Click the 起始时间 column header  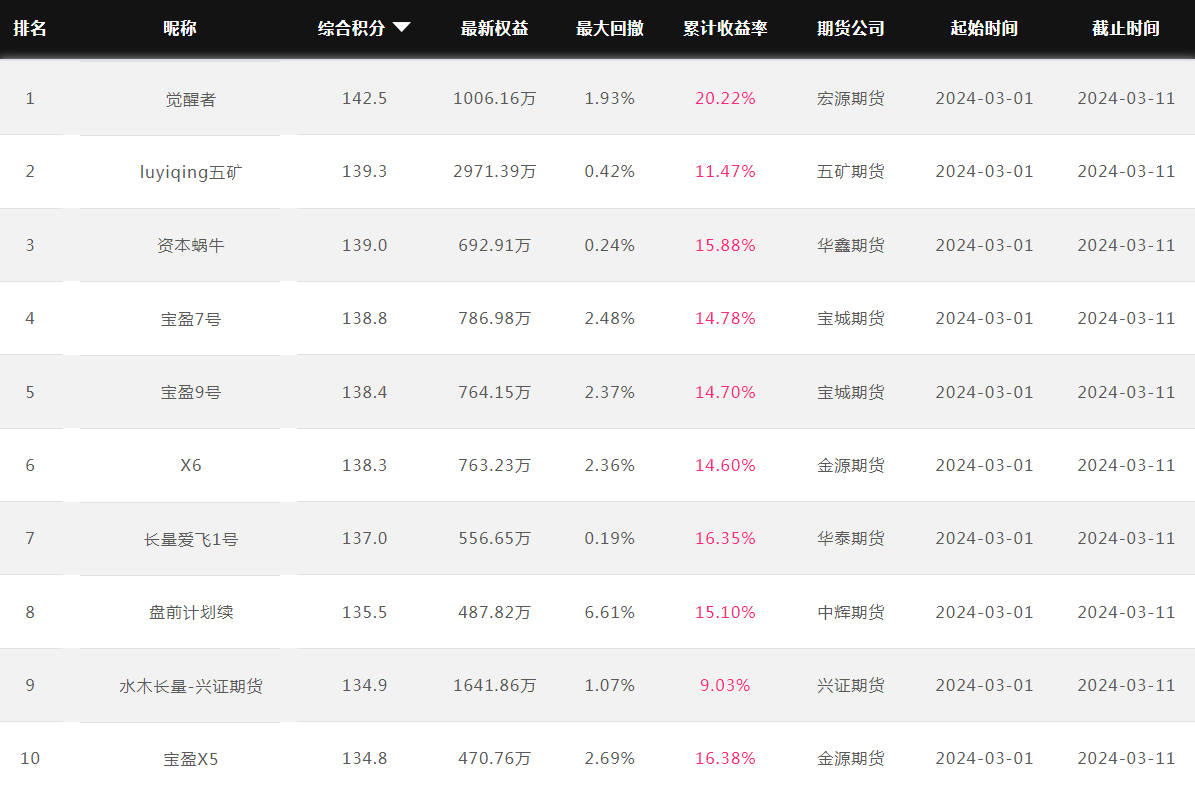pyautogui.click(x=984, y=28)
